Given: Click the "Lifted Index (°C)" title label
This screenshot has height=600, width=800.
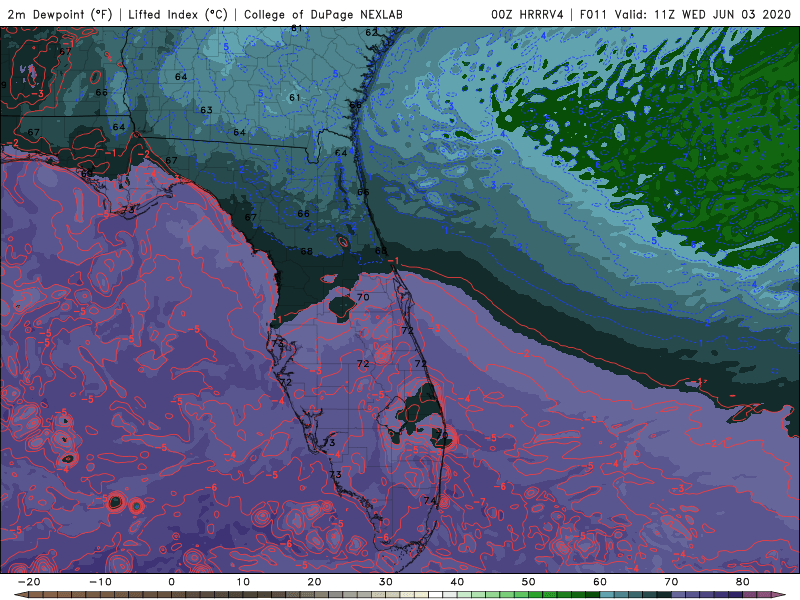Looking at the screenshot, I should (x=178, y=14).
